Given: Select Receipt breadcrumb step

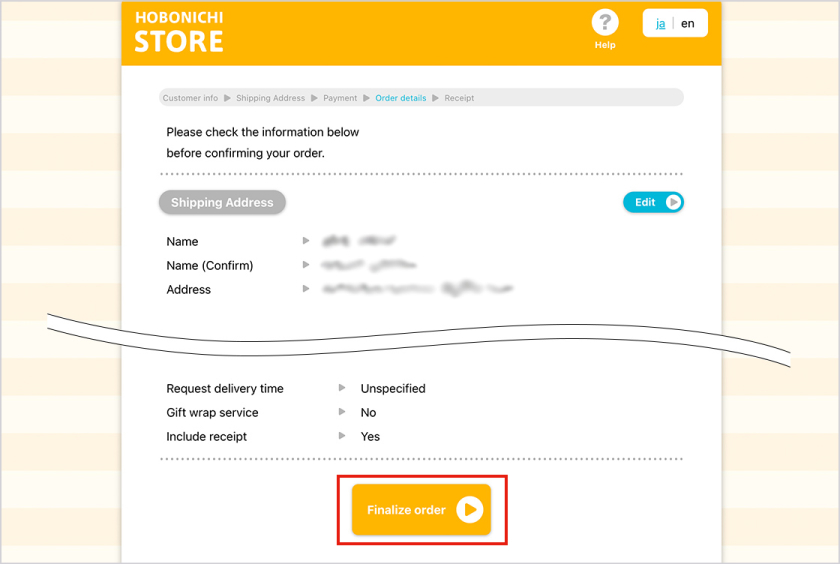Looking at the screenshot, I should pyautogui.click(x=459, y=98).
